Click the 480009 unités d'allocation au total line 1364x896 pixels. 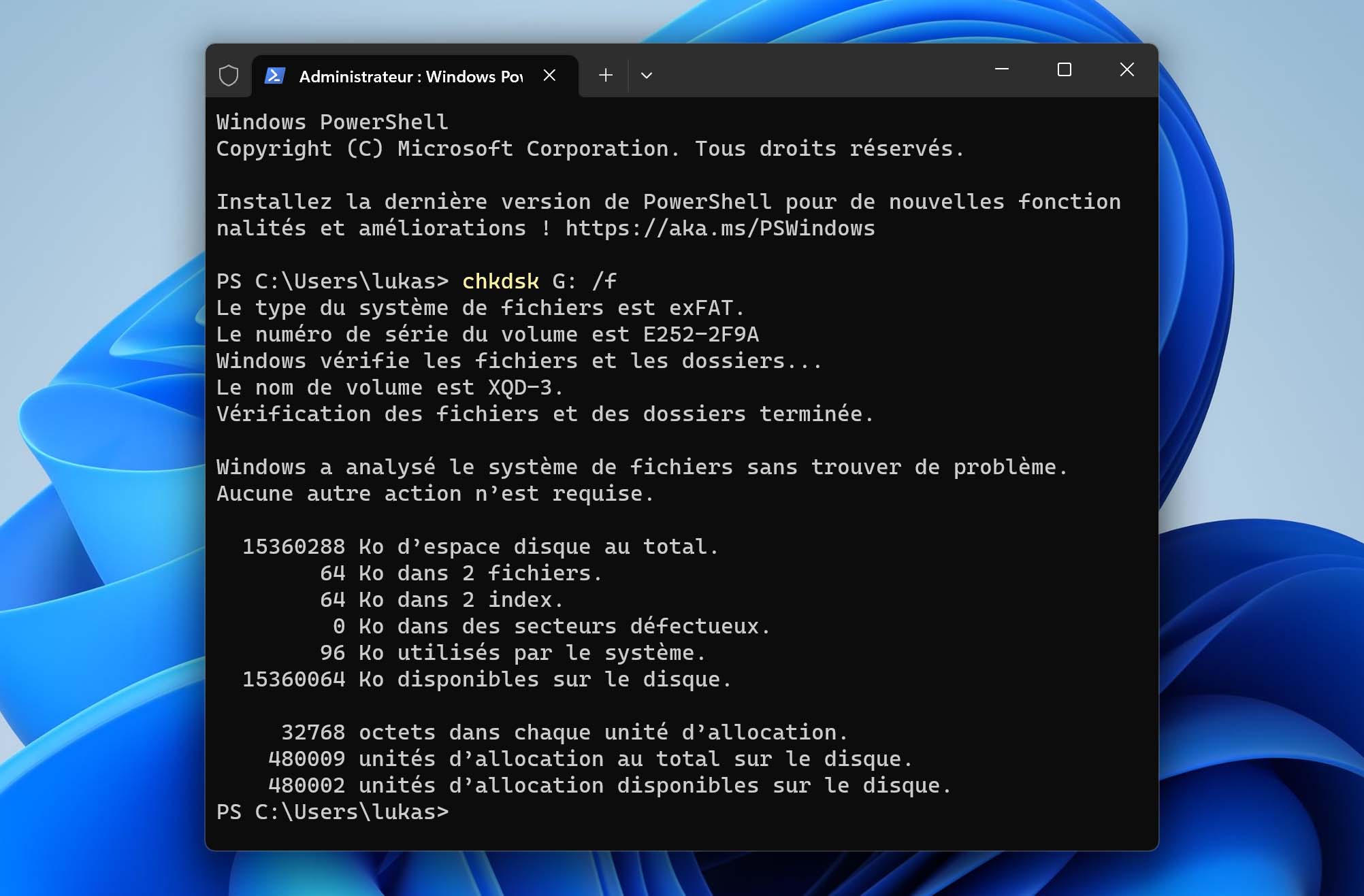(590, 759)
